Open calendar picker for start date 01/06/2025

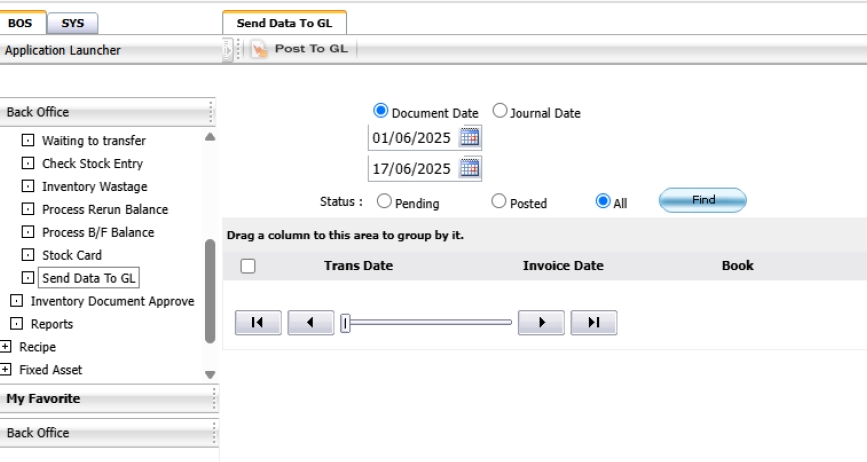click(x=470, y=138)
